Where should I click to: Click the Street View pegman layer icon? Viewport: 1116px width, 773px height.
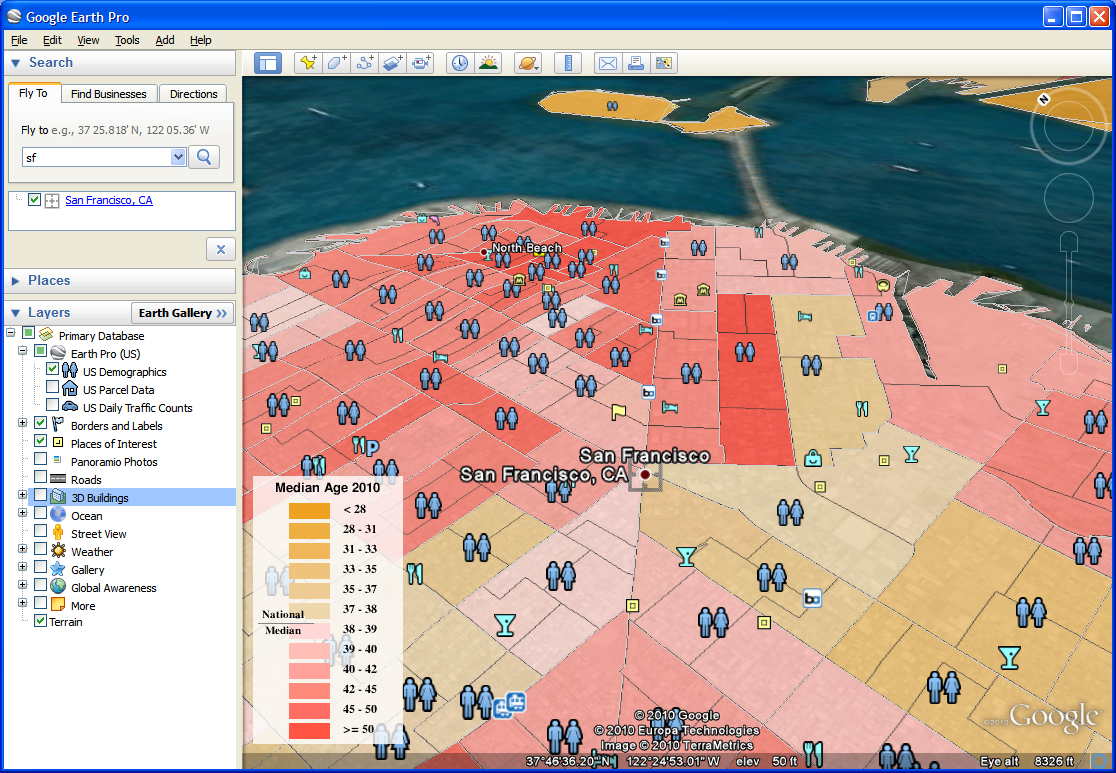click(58, 533)
